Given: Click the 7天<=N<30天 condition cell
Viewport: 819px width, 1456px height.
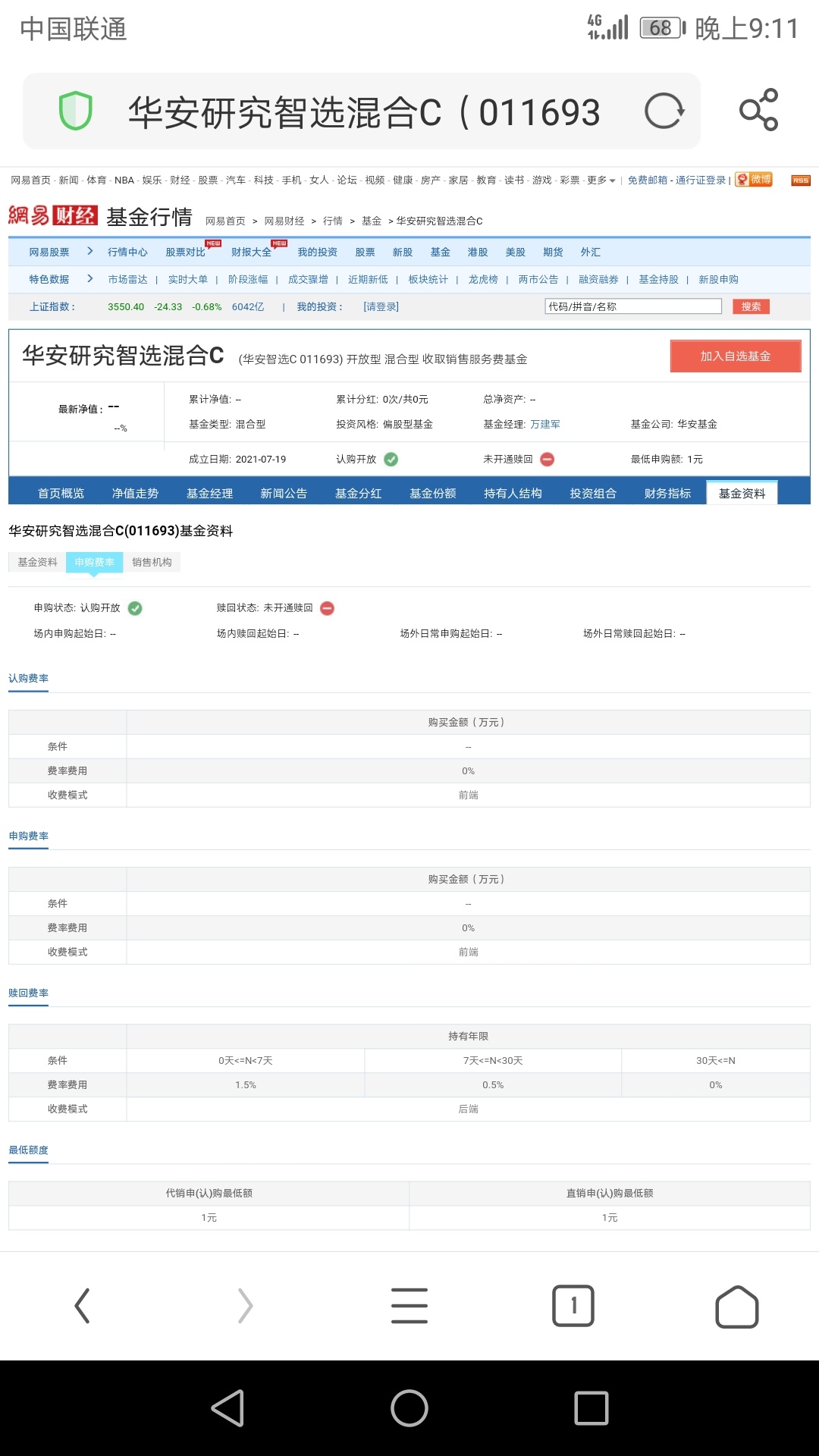Looking at the screenshot, I should (x=493, y=1060).
